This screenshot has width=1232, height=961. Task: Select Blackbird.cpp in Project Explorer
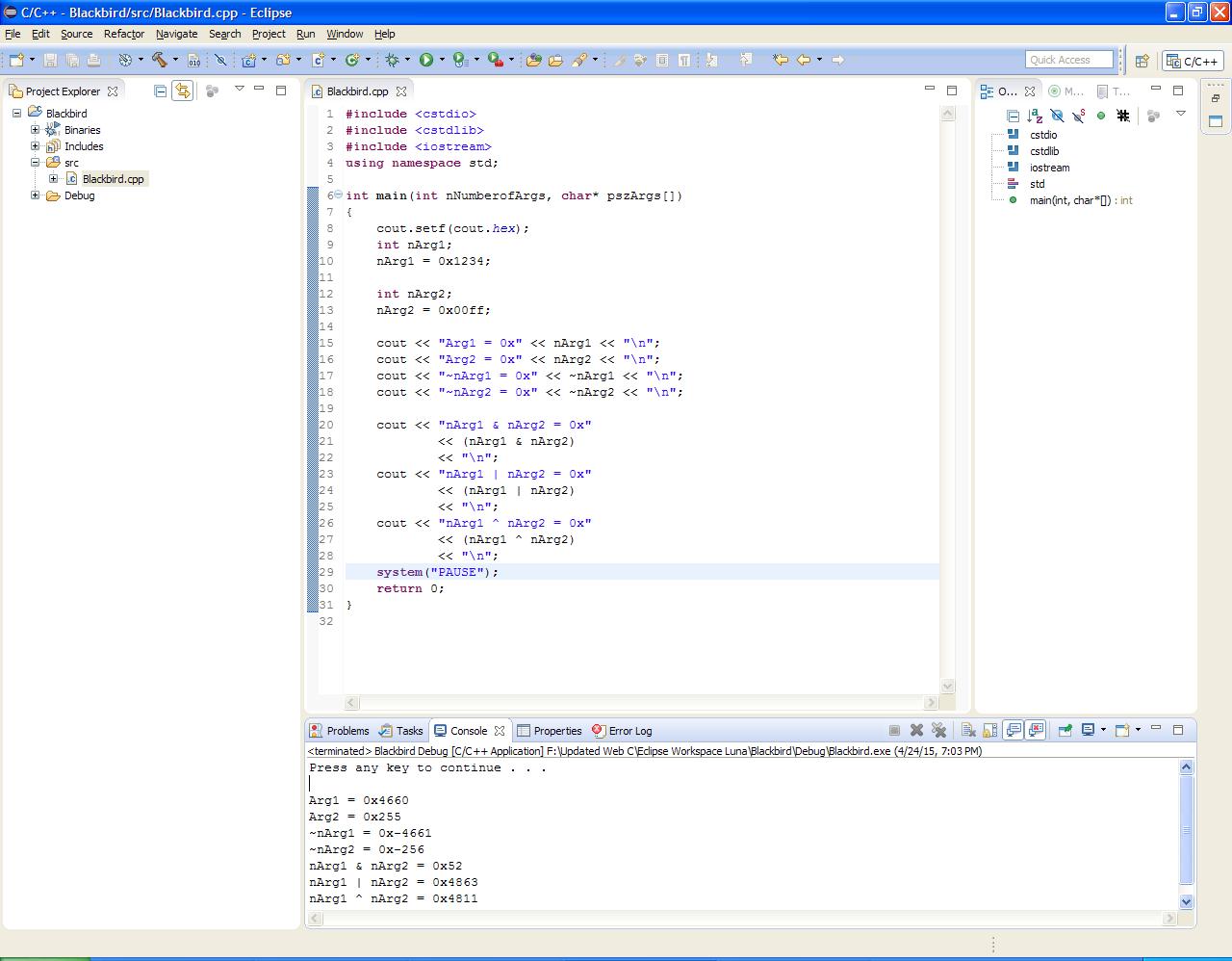[x=113, y=179]
